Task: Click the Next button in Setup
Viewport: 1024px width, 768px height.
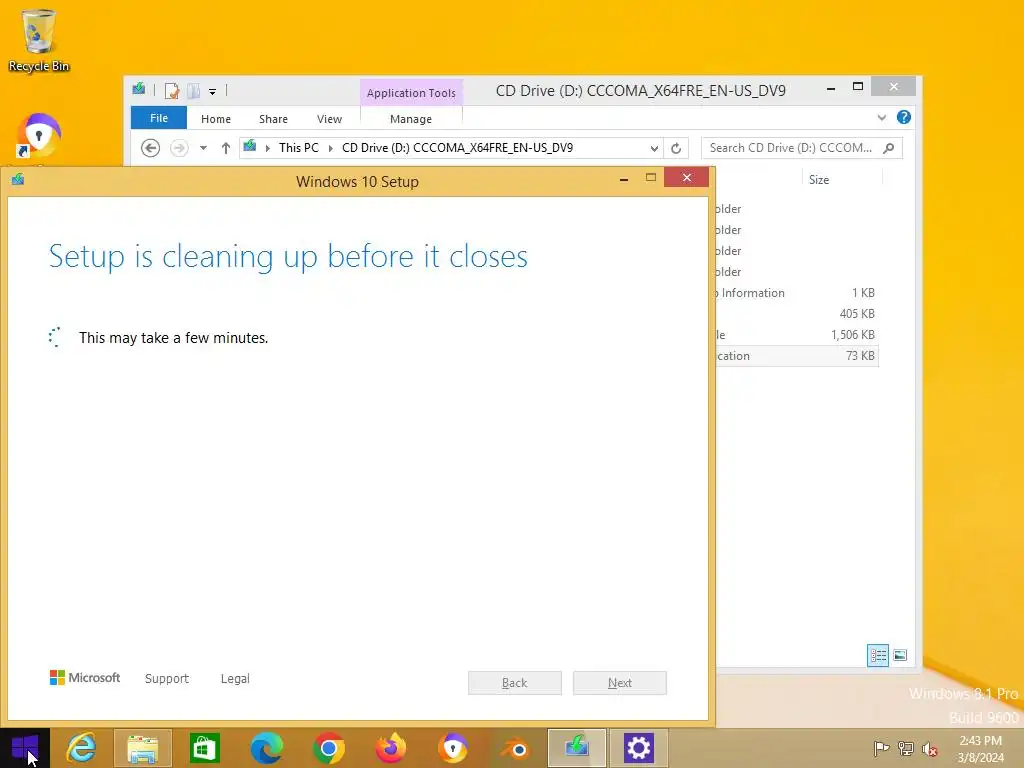Action: coord(620,683)
